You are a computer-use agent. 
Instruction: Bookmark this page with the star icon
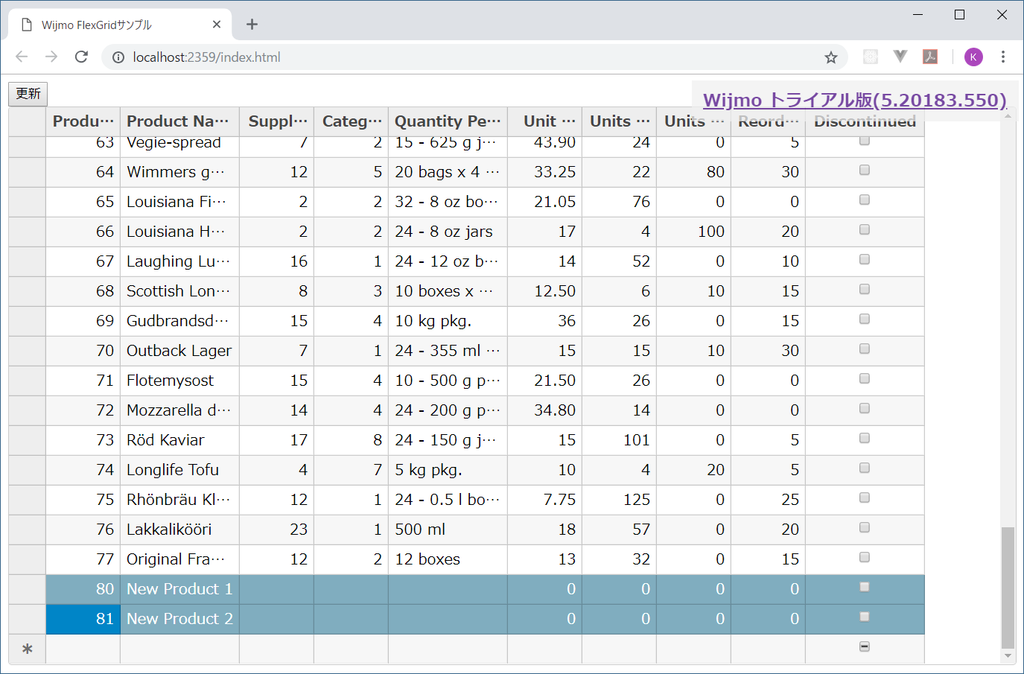(831, 57)
